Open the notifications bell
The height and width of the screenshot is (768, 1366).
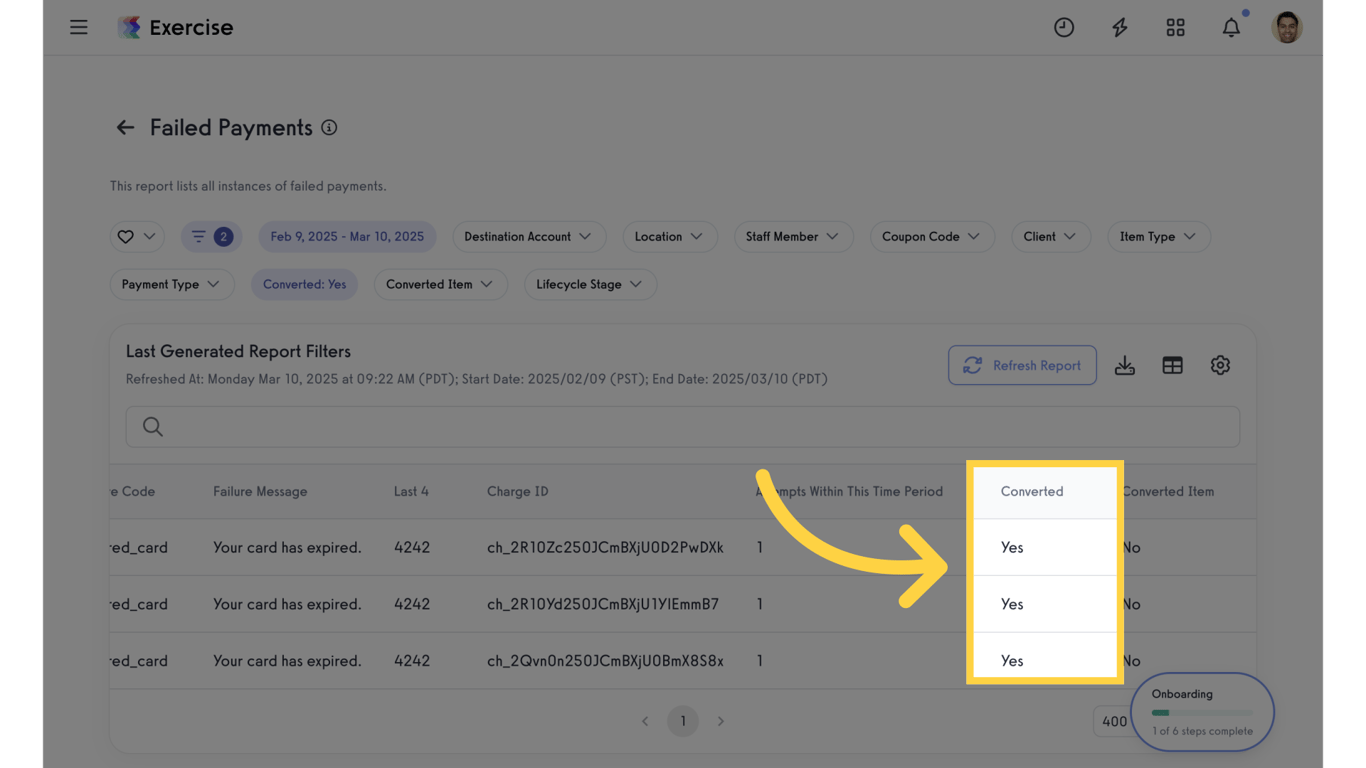(x=1231, y=27)
